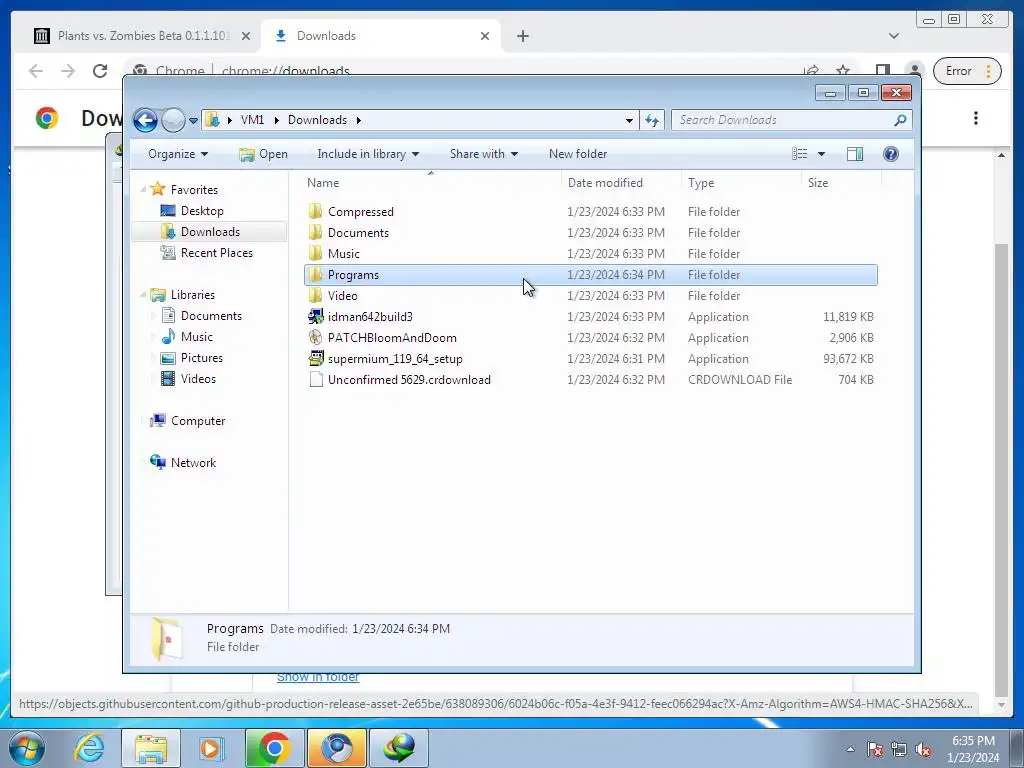Open Windows Media Player from the taskbar

click(210, 748)
